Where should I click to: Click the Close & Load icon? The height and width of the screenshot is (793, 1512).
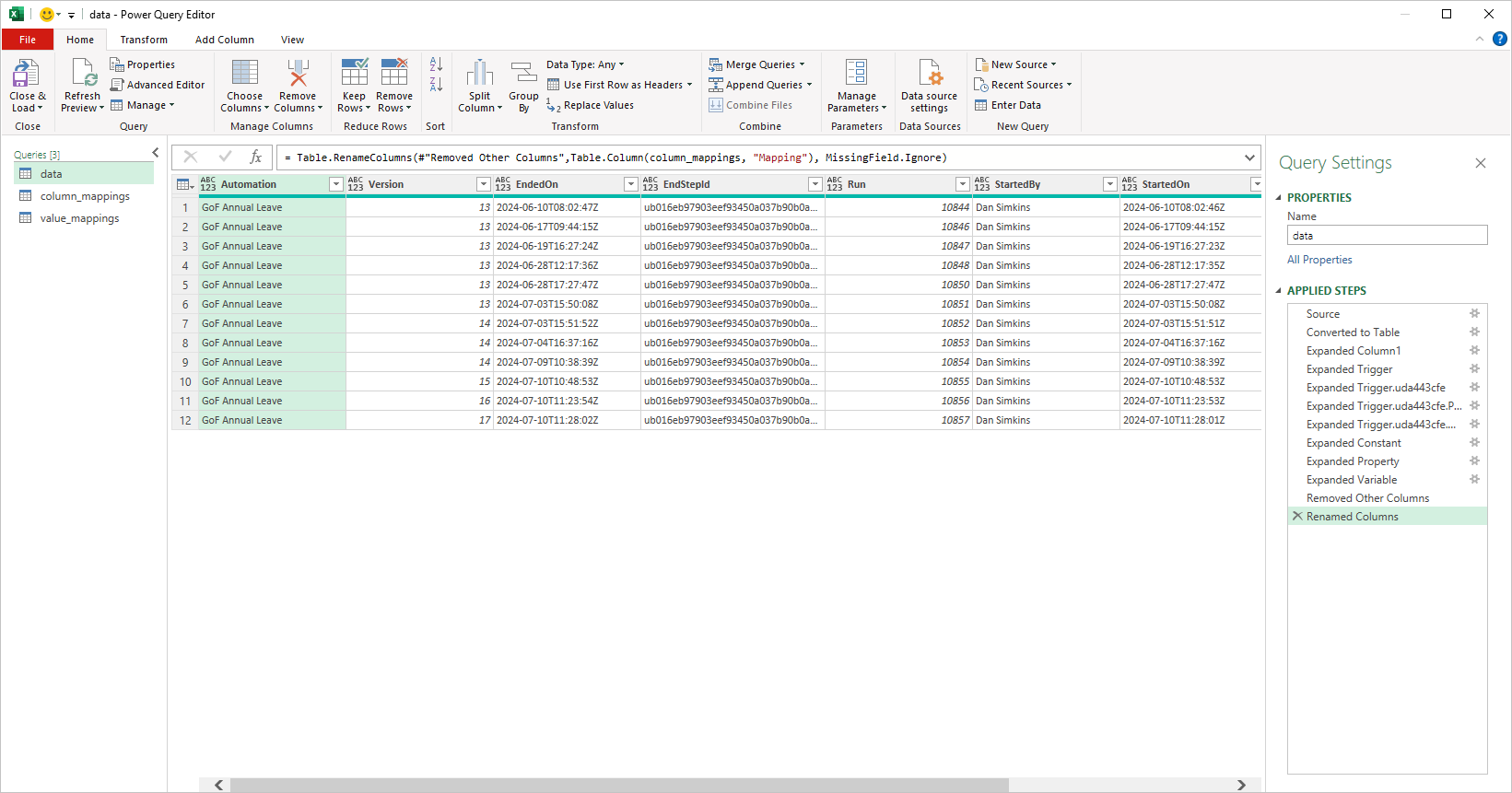tap(26, 74)
